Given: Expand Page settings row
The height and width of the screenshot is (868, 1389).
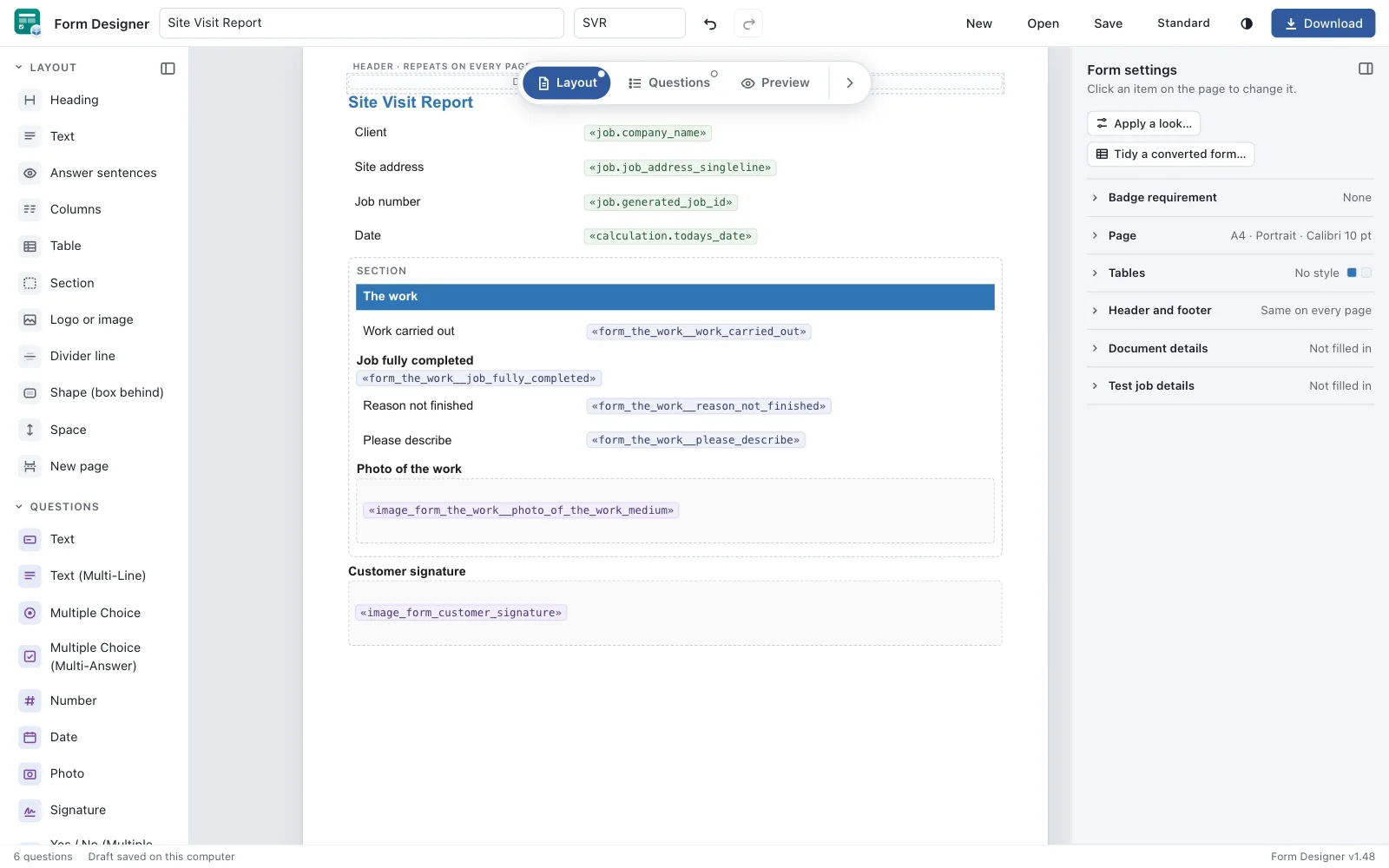Looking at the screenshot, I should pyautogui.click(x=1230, y=235).
